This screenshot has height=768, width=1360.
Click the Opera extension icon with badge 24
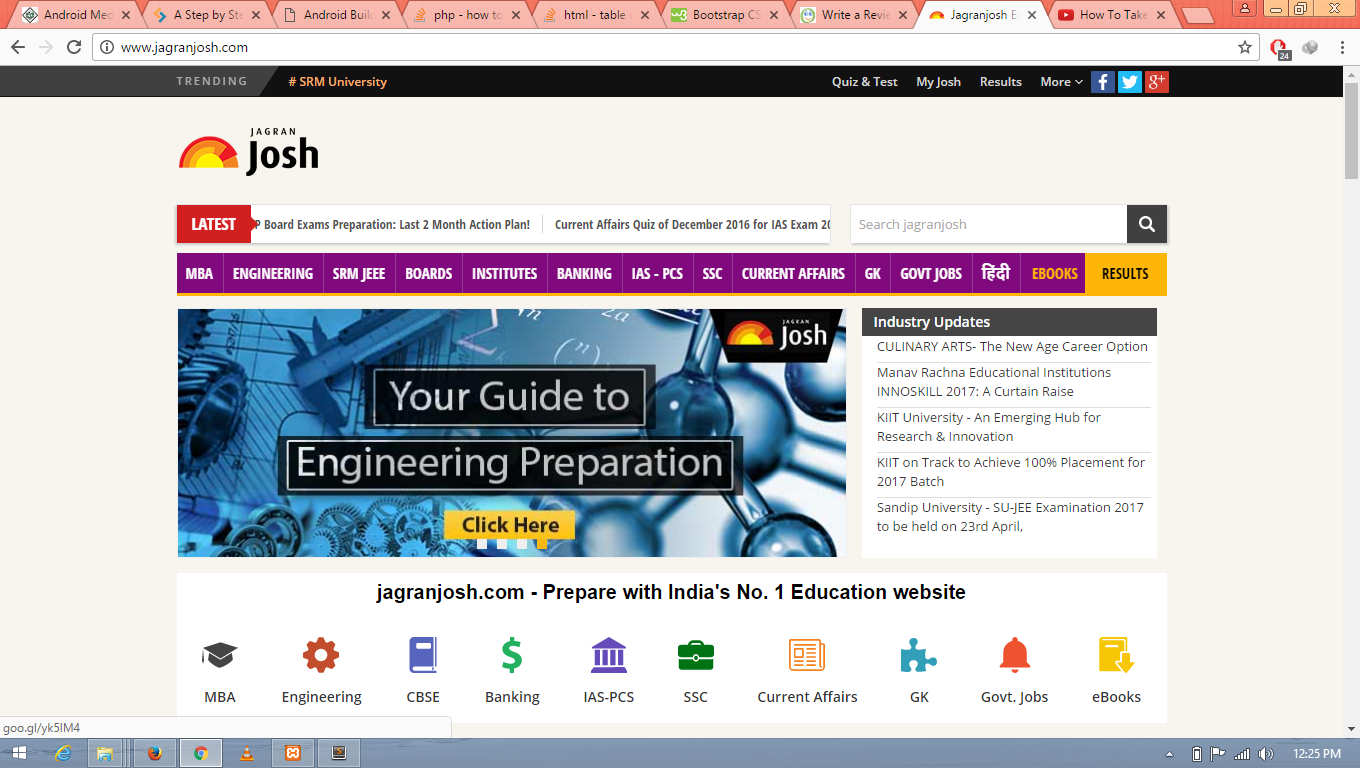1279,48
